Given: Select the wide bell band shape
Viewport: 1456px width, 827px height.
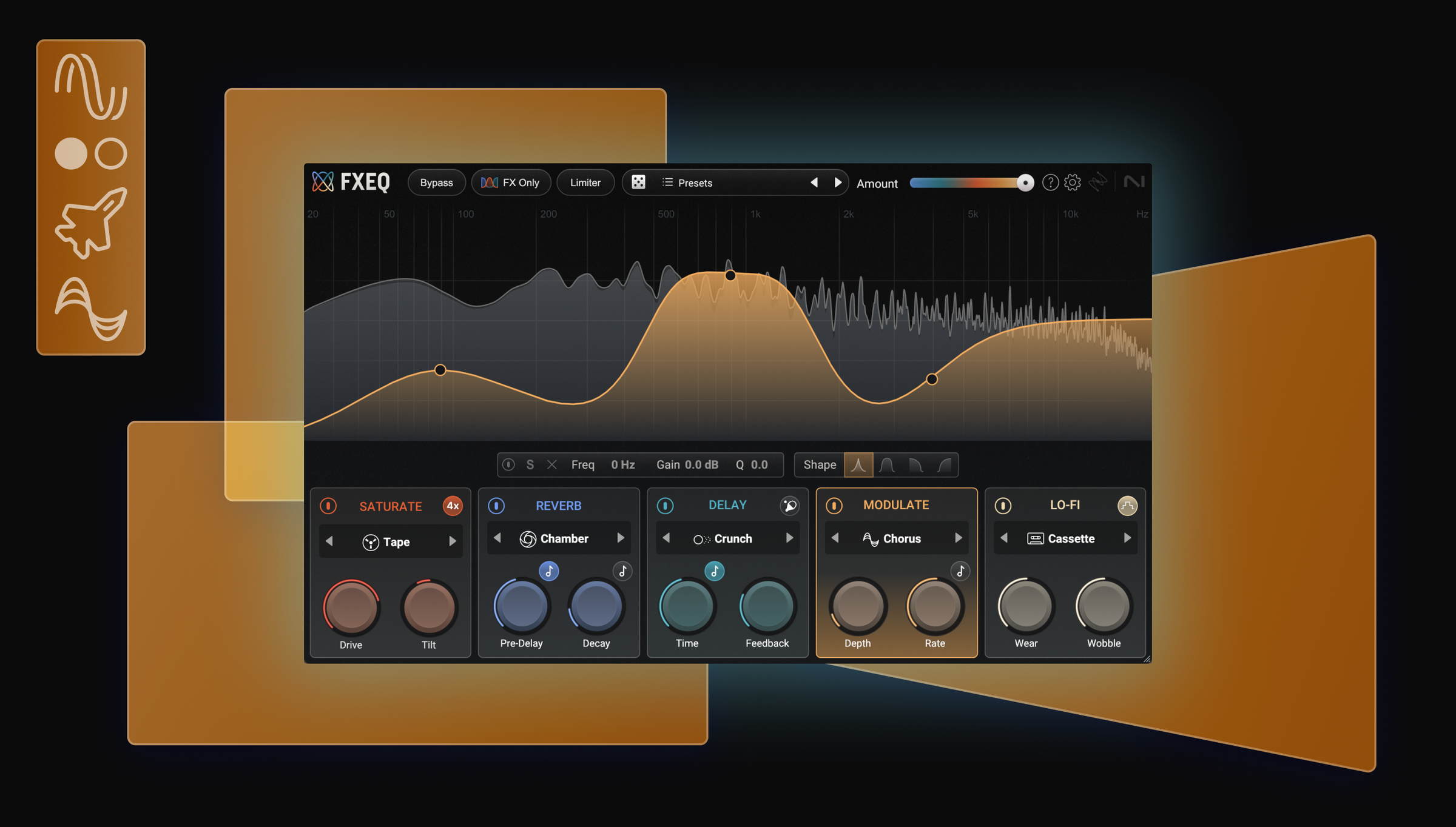Looking at the screenshot, I should [x=887, y=465].
